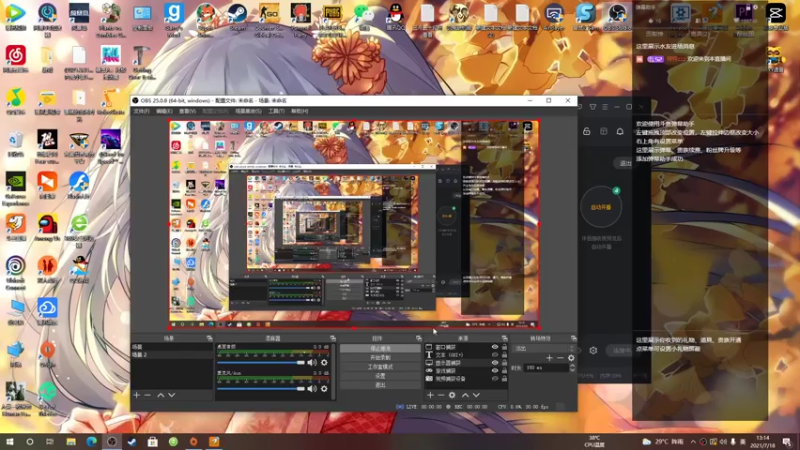800x450 pixels.
Task: Add a new scene with plus icon
Action: (x=136, y=395)
